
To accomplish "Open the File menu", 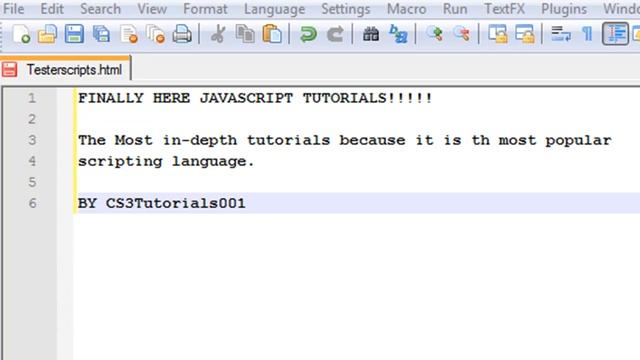I will [x=13, y=9].
